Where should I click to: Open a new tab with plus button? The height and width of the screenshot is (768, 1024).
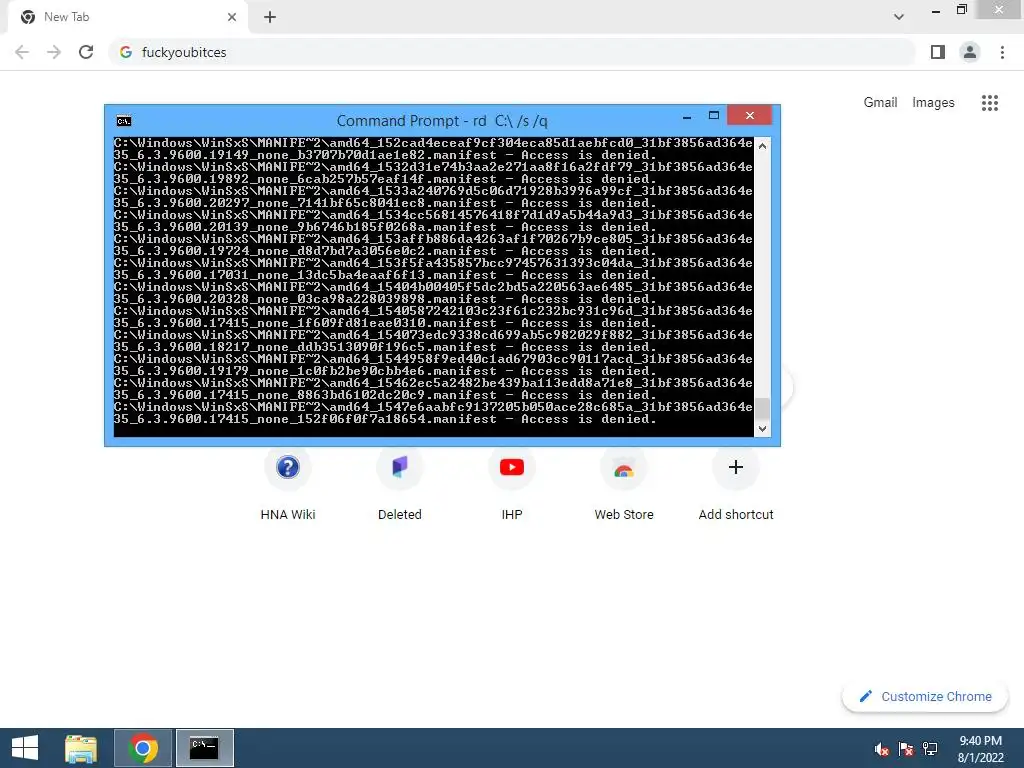tap(270, 17)
